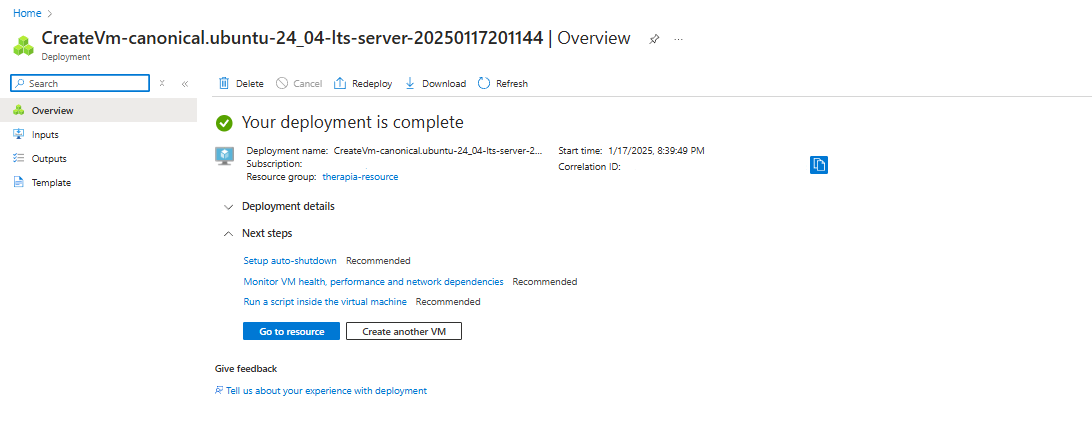Click the large deployment cubes icon in header
This screenshot has width=1092, height=421.
tap(23, 46)
